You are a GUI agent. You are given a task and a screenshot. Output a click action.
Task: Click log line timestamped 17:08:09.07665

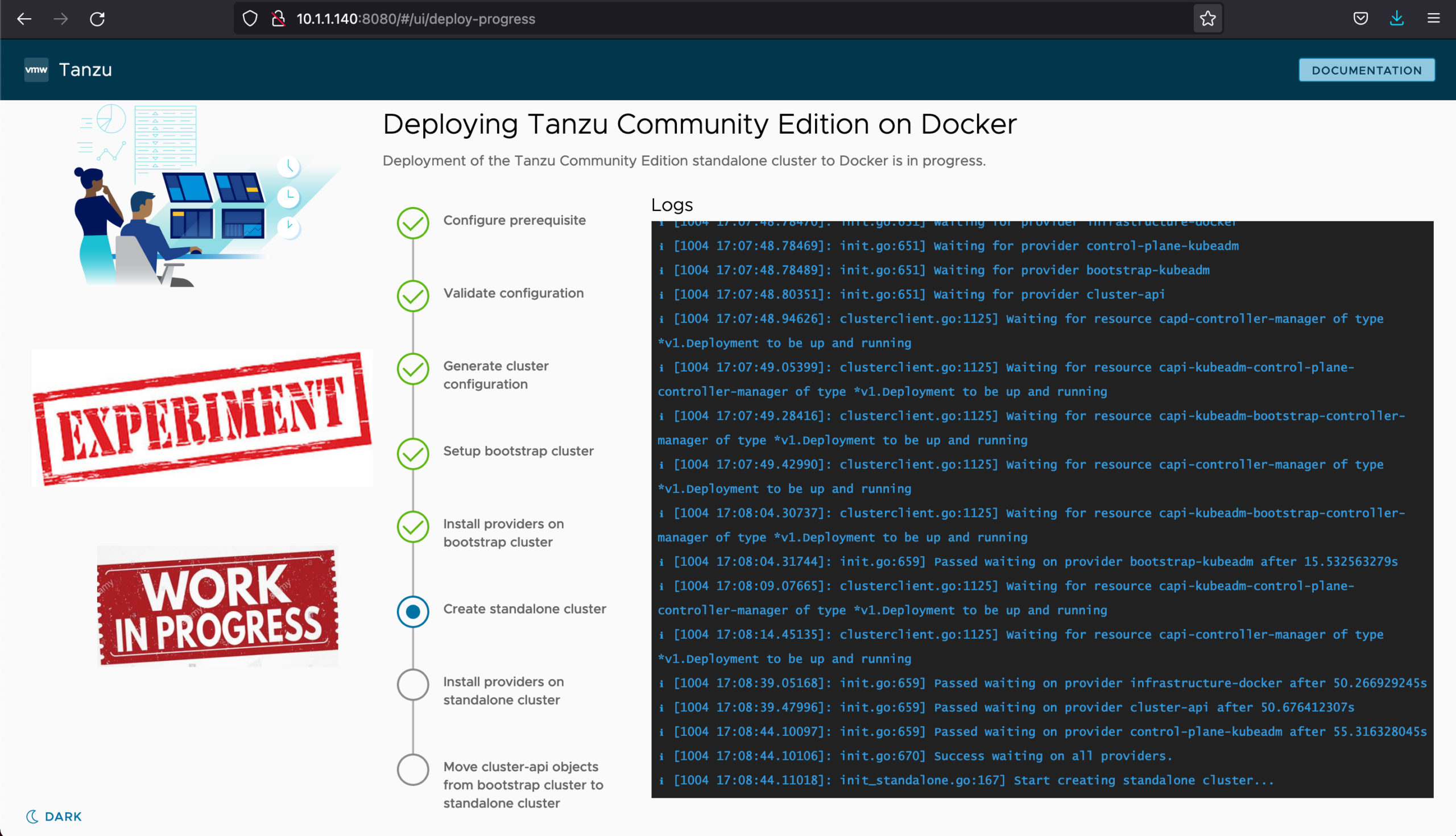1006,598
